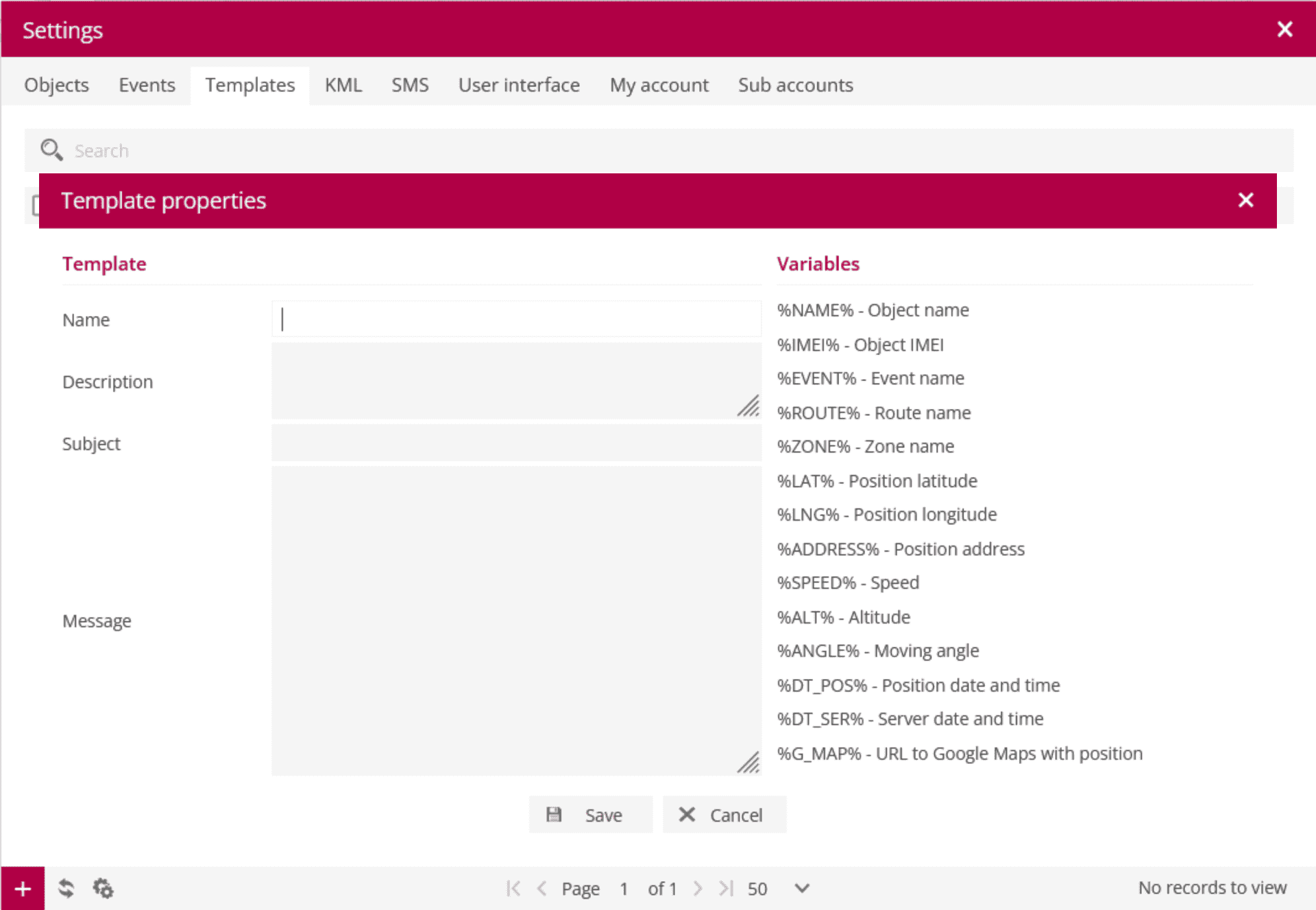This screenshot has height=910, width=1316.
Task: Click the refresh arrows icon in bottom bar
Action: [66, 888]
